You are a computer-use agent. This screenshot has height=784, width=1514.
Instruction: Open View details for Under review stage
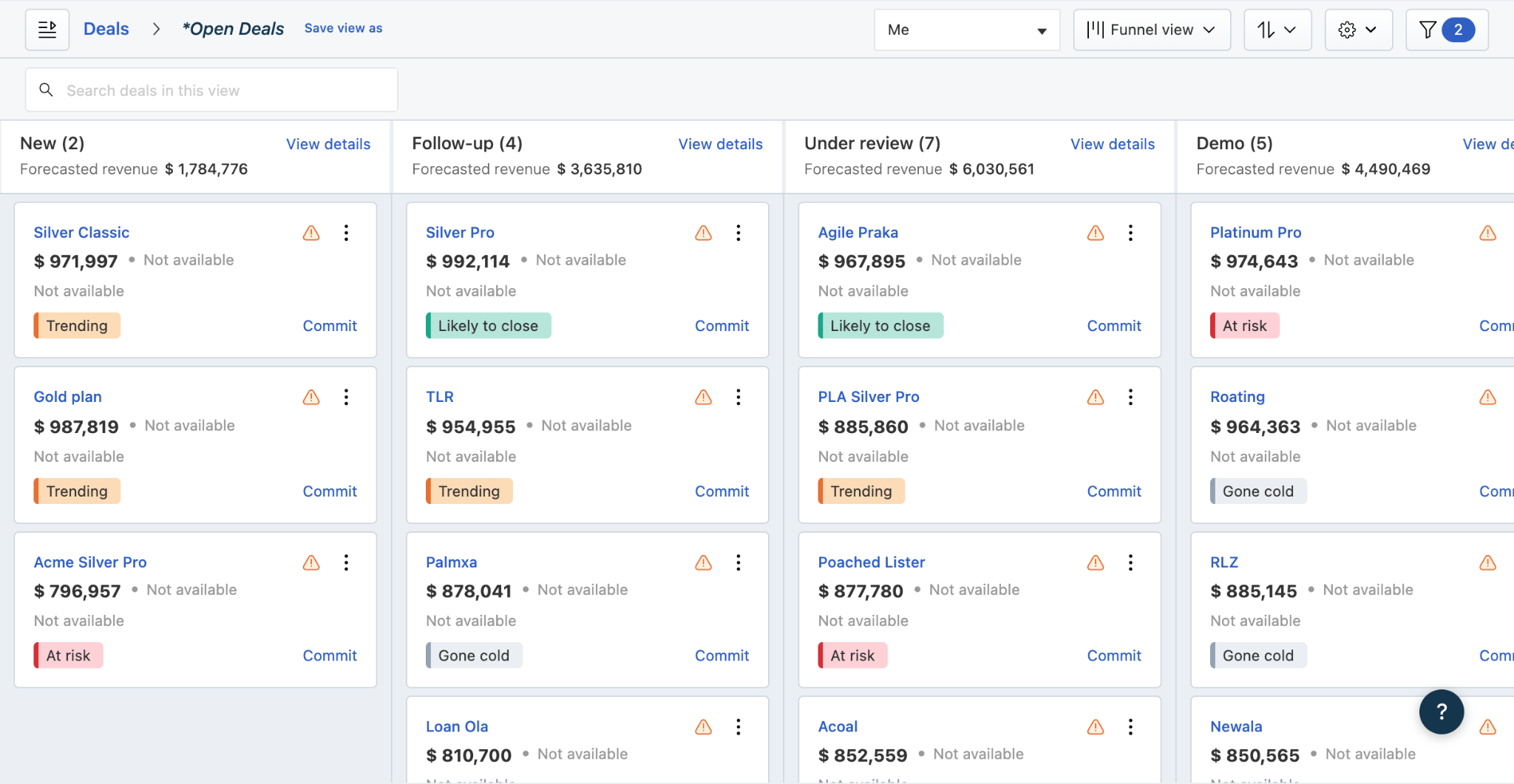(x=1113, y=144)
